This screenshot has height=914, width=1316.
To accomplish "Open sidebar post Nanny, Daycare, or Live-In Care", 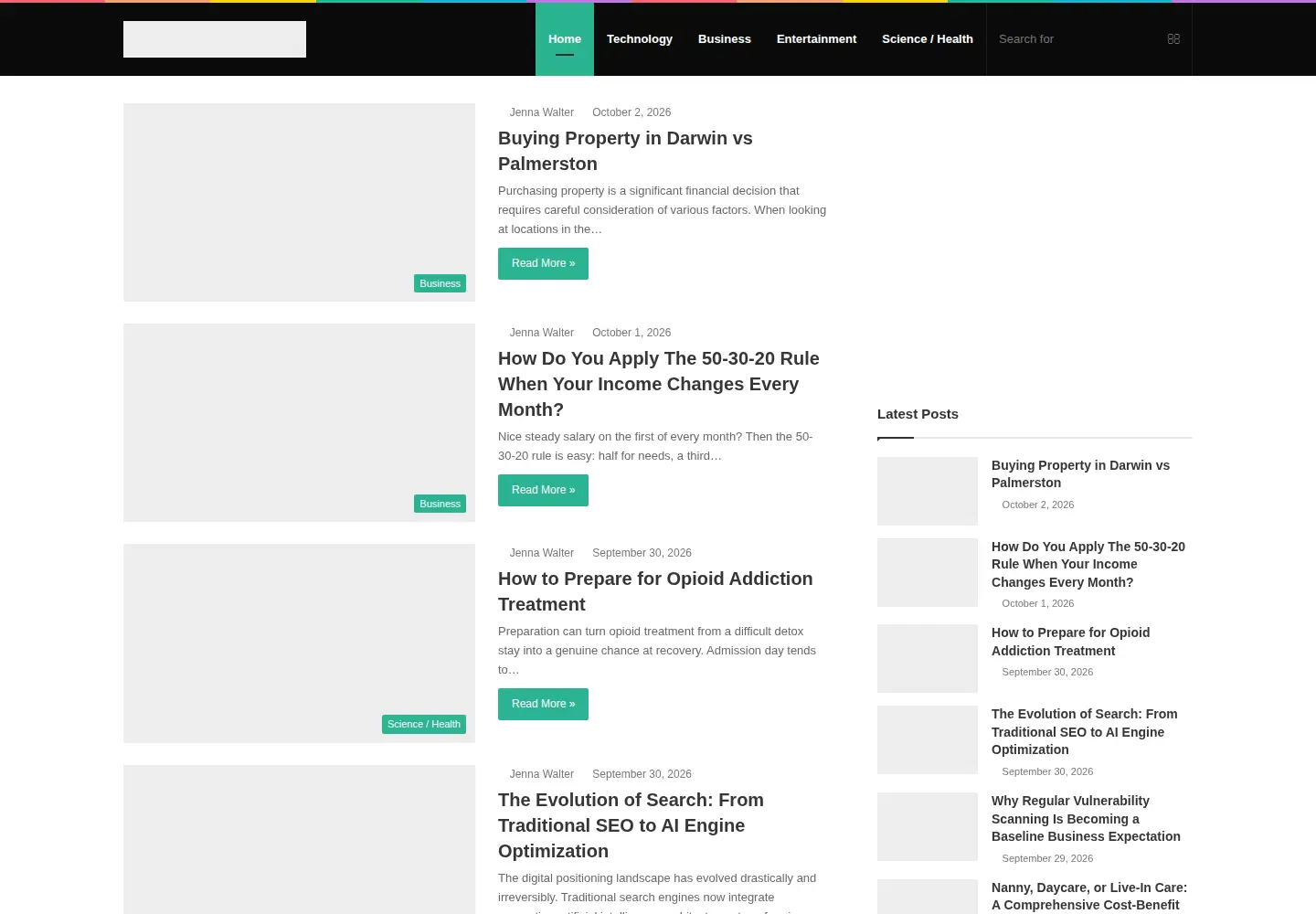I will (x=1089, y=897).
